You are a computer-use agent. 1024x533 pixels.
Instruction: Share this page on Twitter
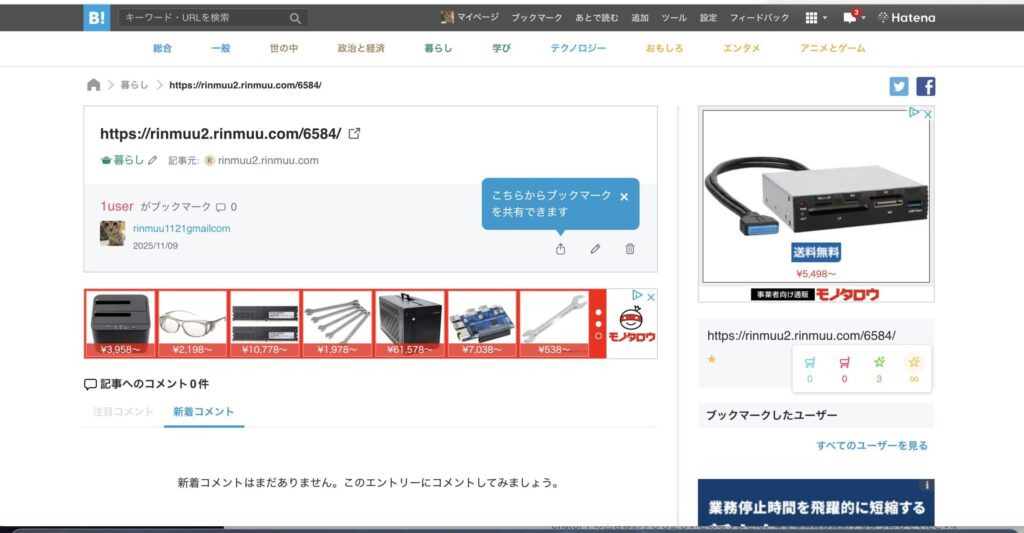[x=899, y=86]
